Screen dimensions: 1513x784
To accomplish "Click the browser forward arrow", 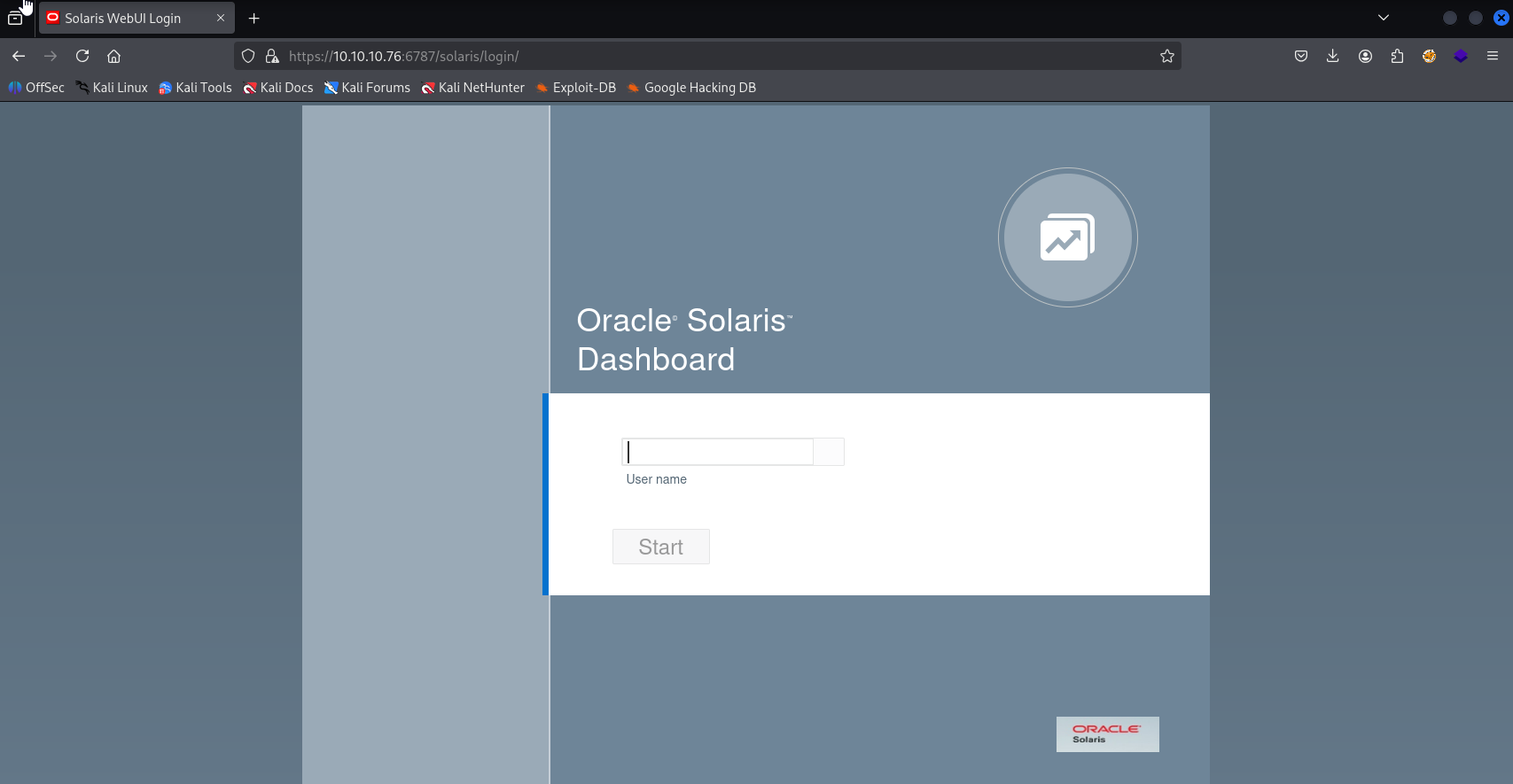I will [51, 56].
